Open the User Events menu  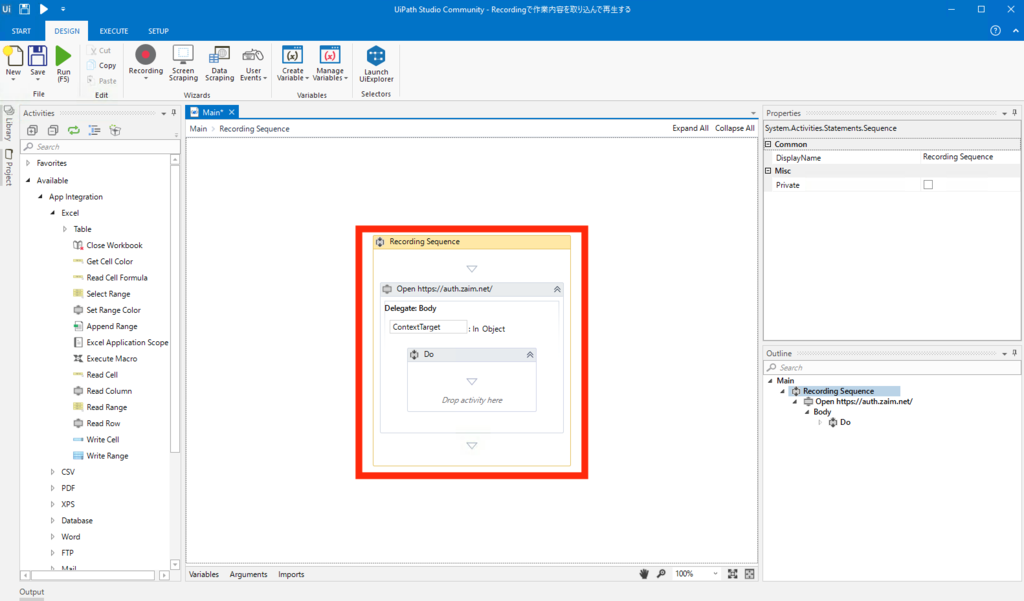coord(253,63)
